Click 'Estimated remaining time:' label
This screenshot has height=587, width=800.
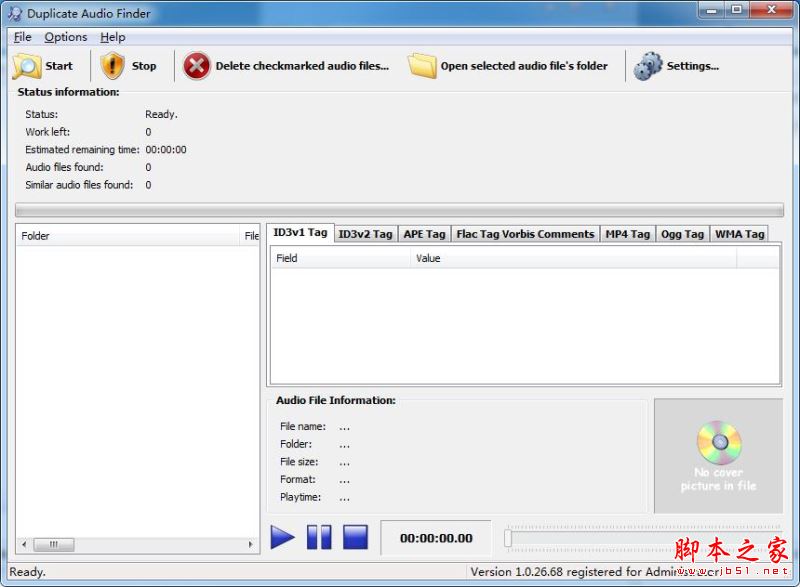tap(82, 149)
